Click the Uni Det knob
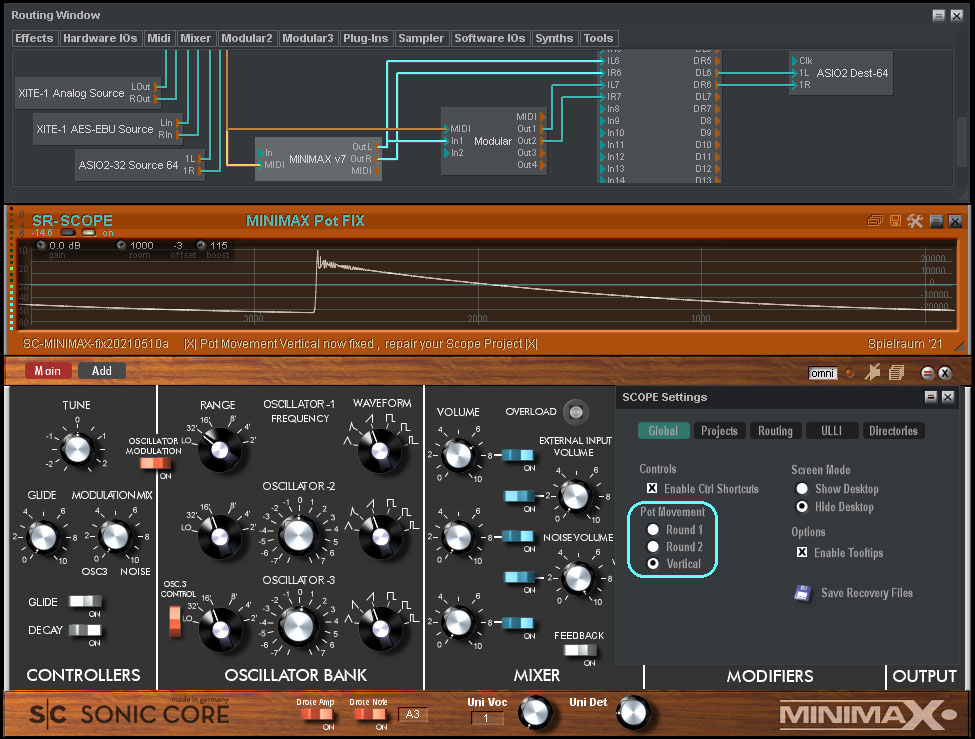The width and height of the screenshot is (975, 739). [x=632, y=712]
